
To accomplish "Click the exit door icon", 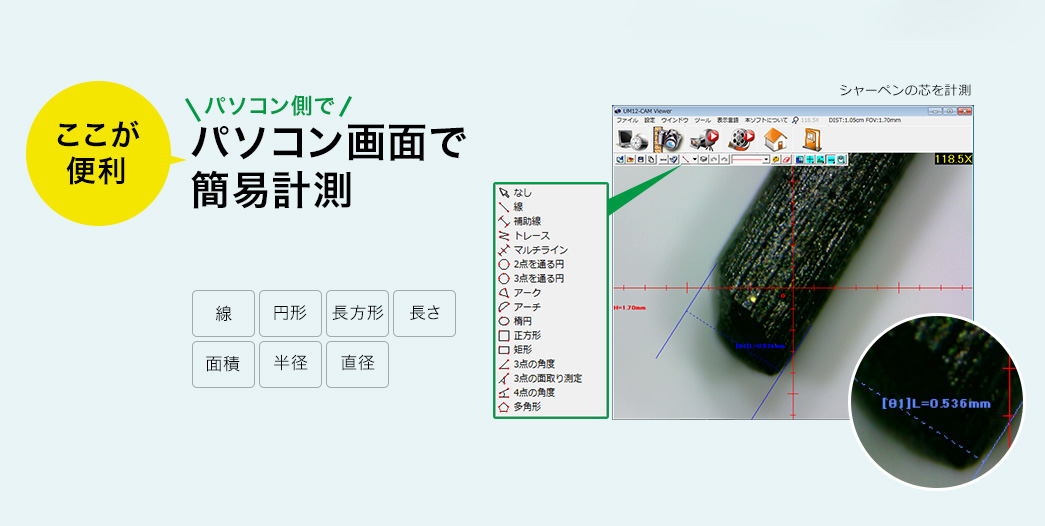I will [811, 139].
